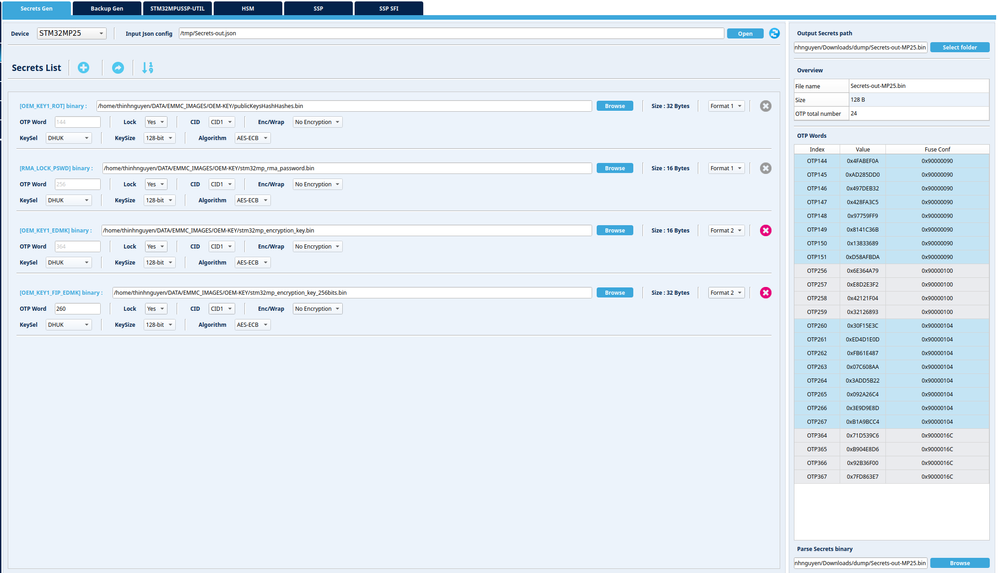The height and width of the screenshot is (573, 998).
Task: Select the Secrets Gen tab
Action: 36,8
